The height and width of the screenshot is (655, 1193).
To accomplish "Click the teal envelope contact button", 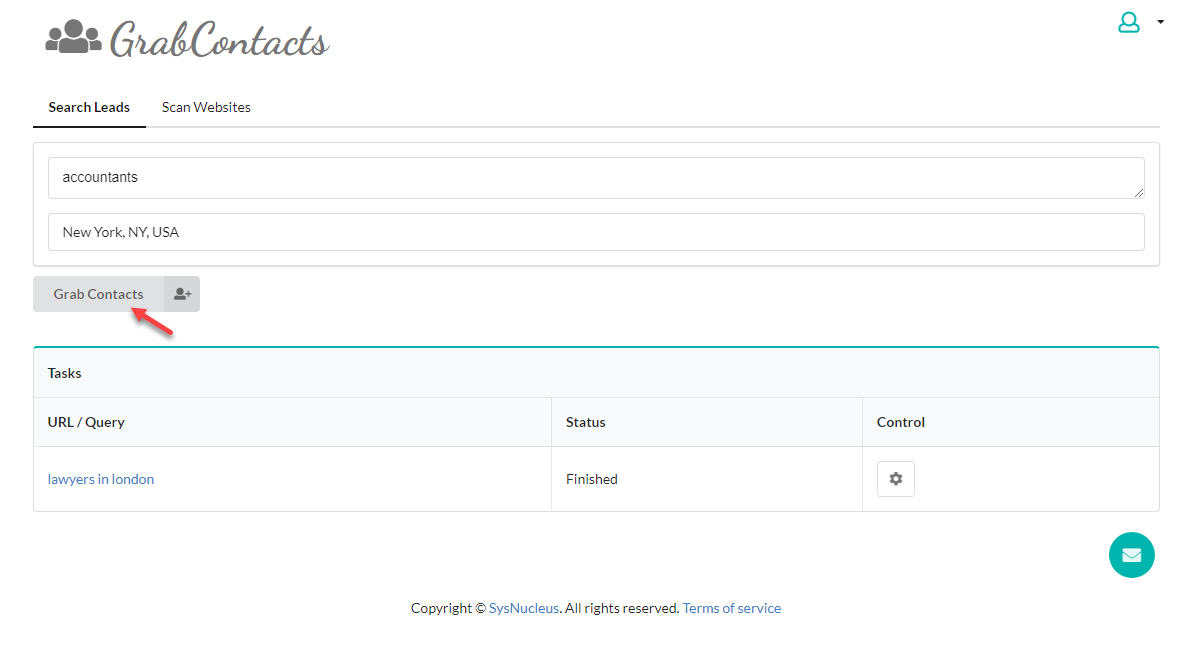I will pyautogui.click(x=1131, y=555).
